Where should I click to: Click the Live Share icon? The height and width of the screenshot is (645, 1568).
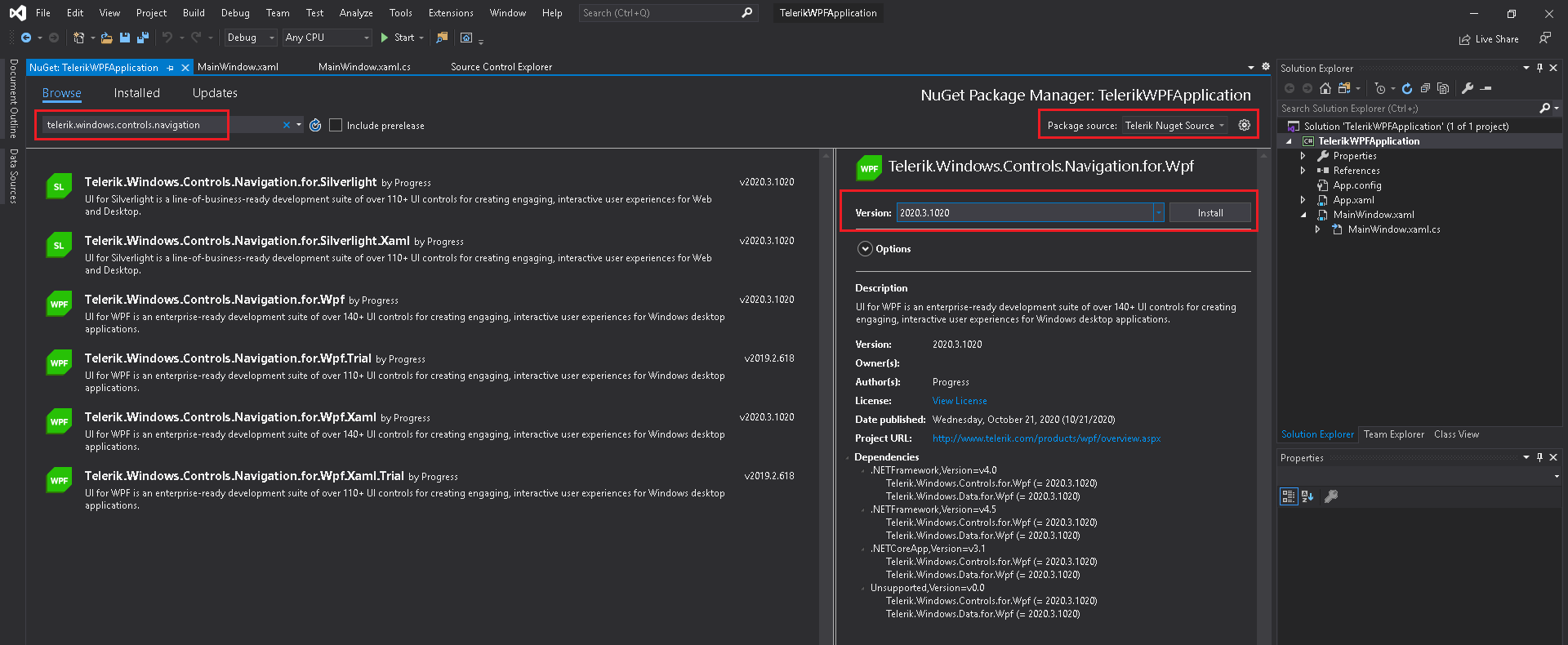pos(1465,39)
